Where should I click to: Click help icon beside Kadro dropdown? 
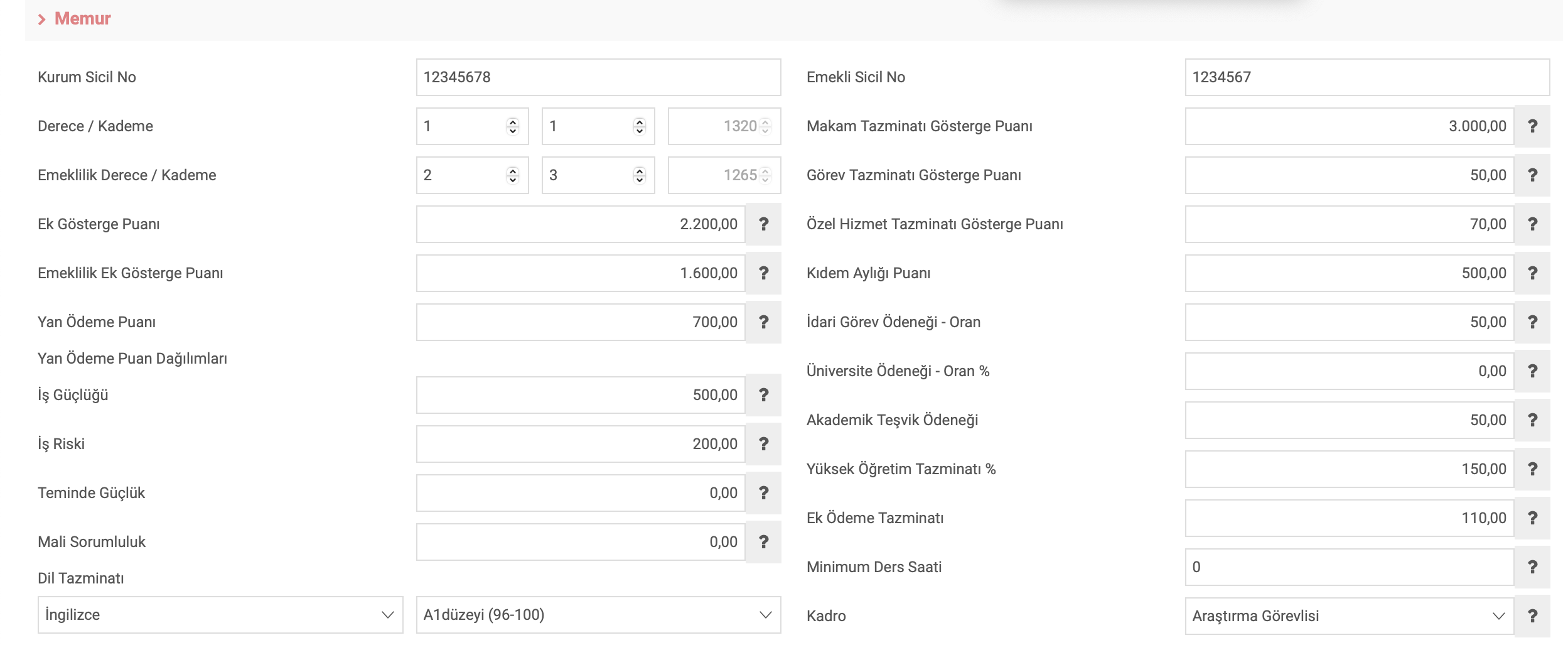[1532, 616]
